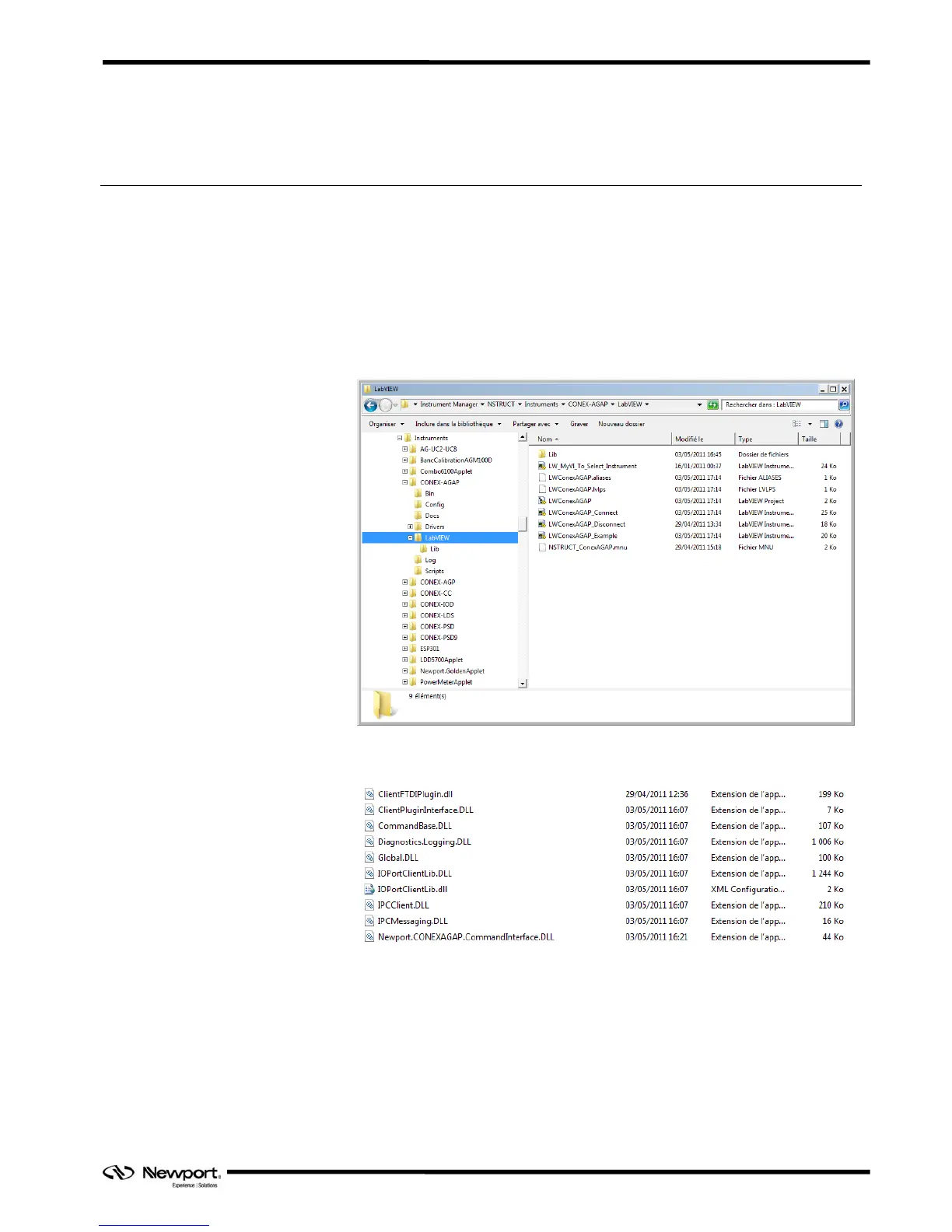This screenshot has width=952, height=1232.
Task: Toggle the preview pane icon
Action: (x=824, y=424)
